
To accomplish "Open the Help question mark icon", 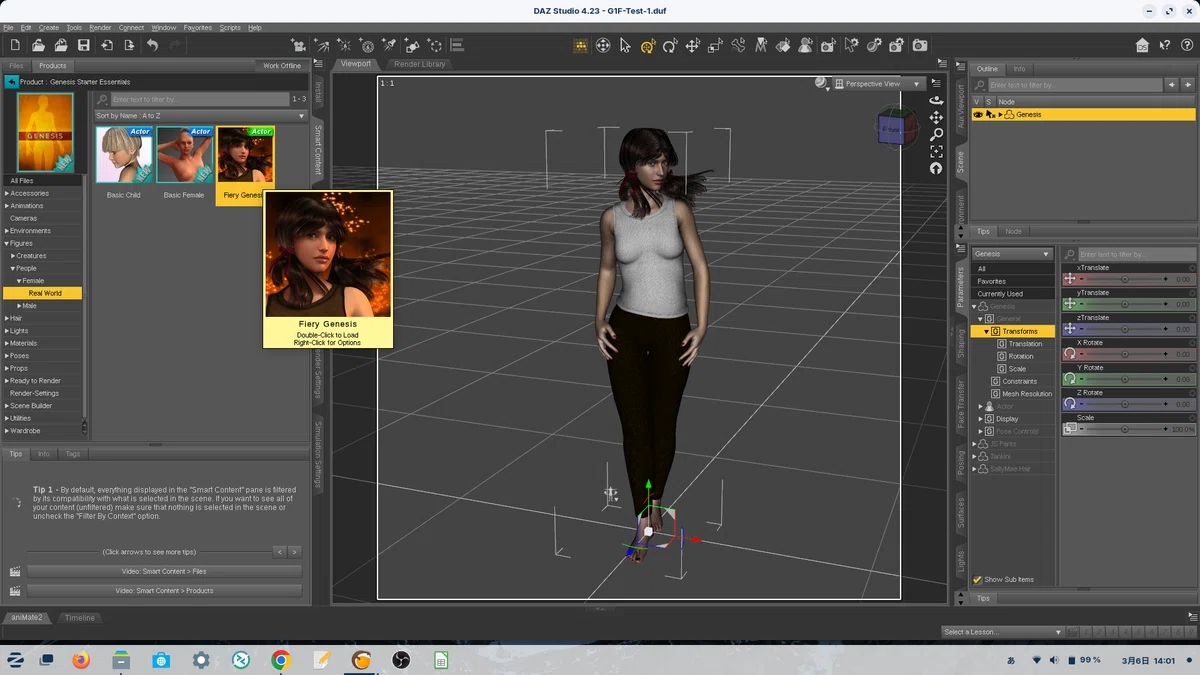I will [x=1185, y=45].
